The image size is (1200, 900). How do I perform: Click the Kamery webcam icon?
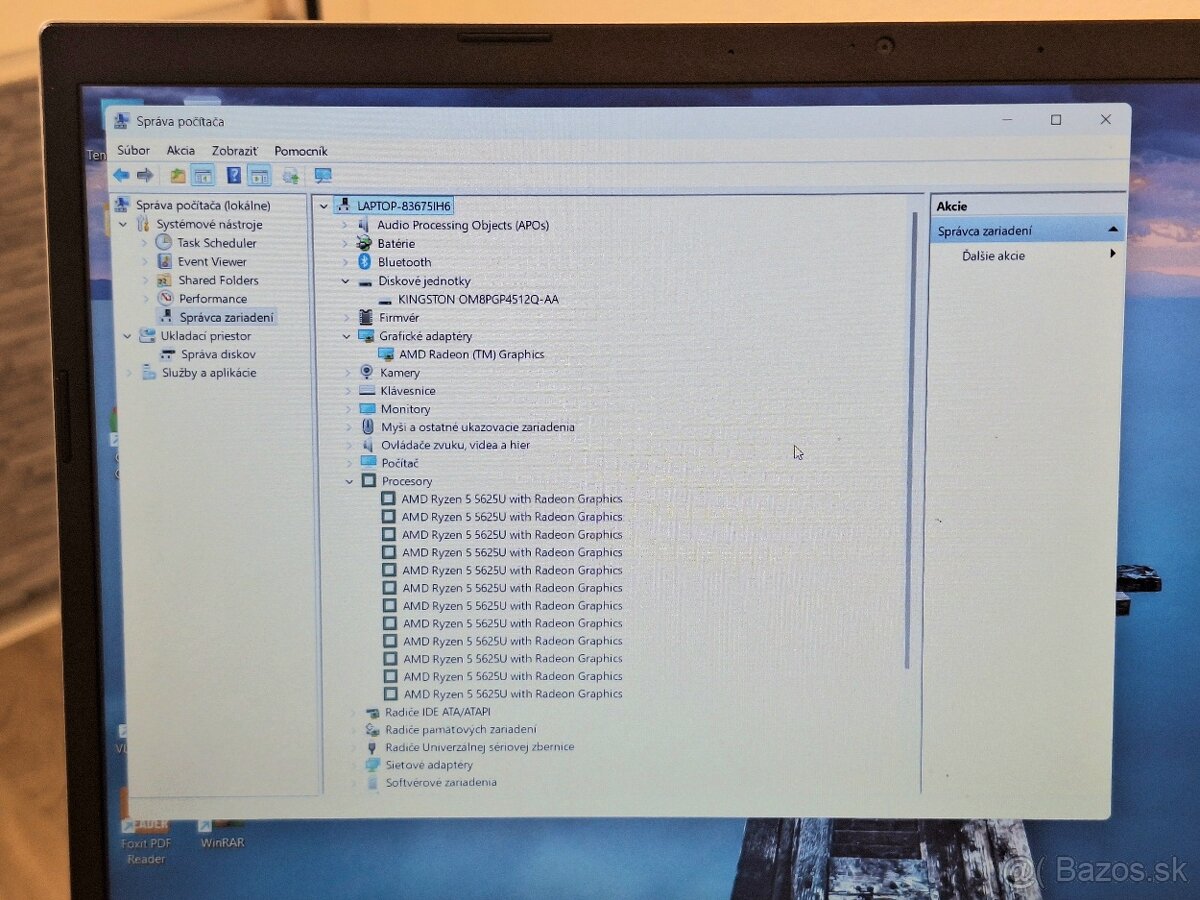(x=367, y=372)
